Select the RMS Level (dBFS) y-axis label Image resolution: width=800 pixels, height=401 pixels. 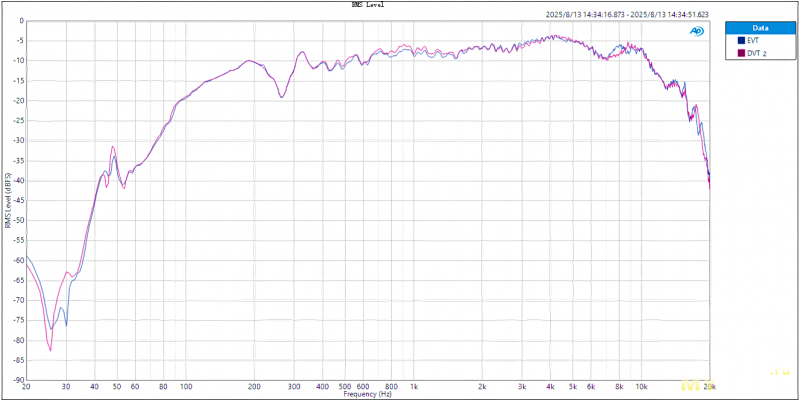coord(7,201)
